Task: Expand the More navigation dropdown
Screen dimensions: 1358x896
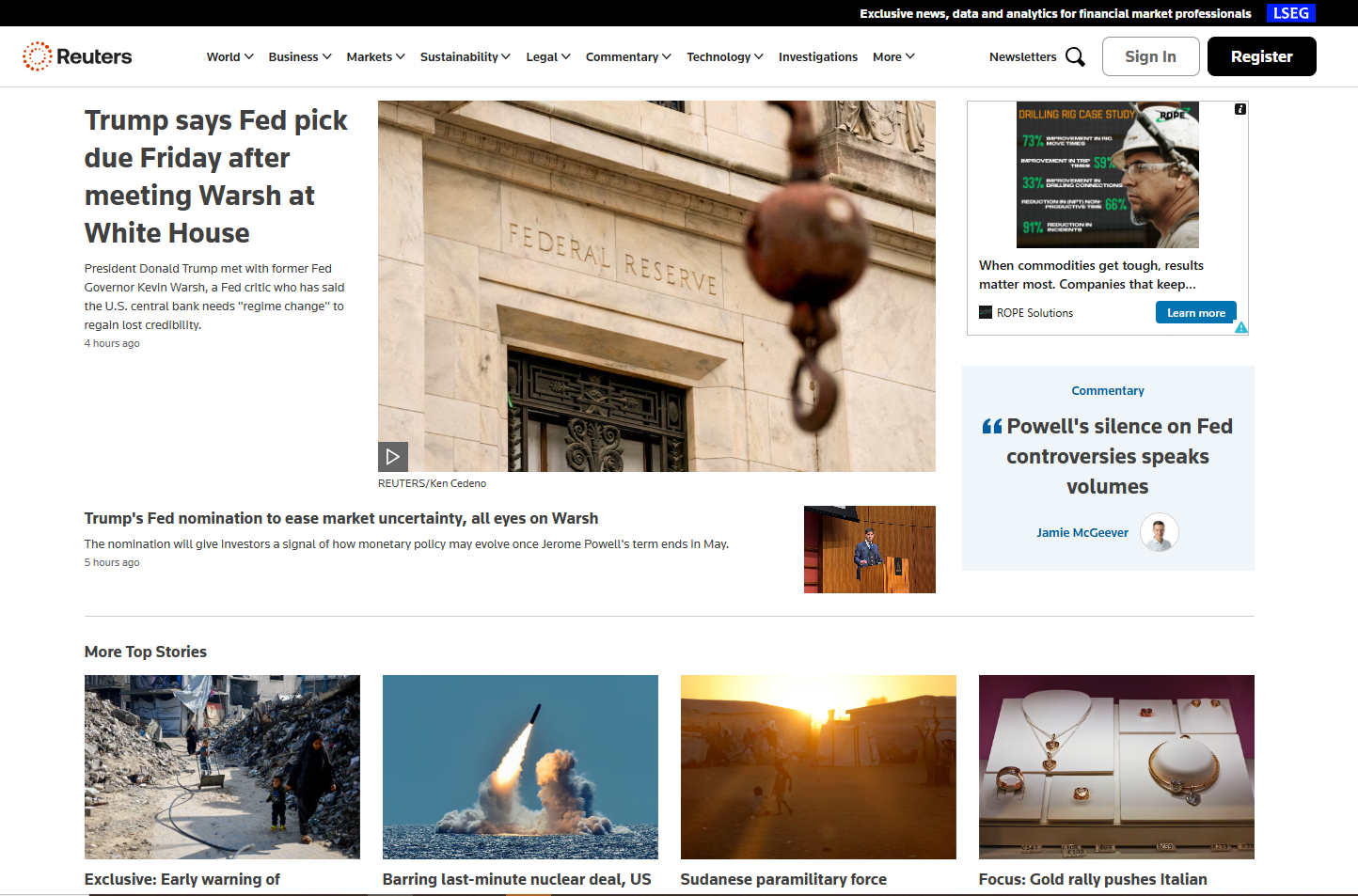Action: coord(892,56)
